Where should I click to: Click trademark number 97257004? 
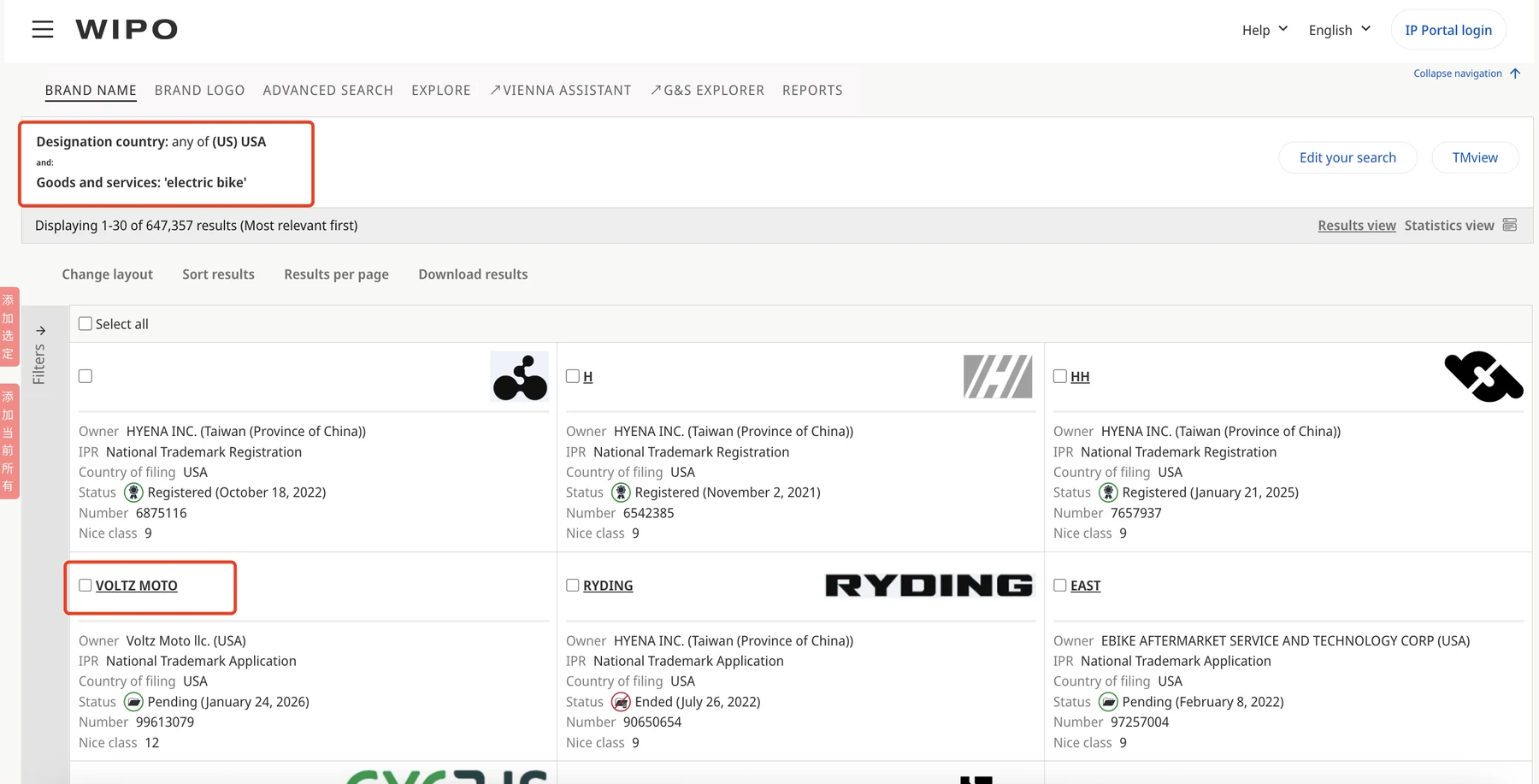[x=1140, y=722]
